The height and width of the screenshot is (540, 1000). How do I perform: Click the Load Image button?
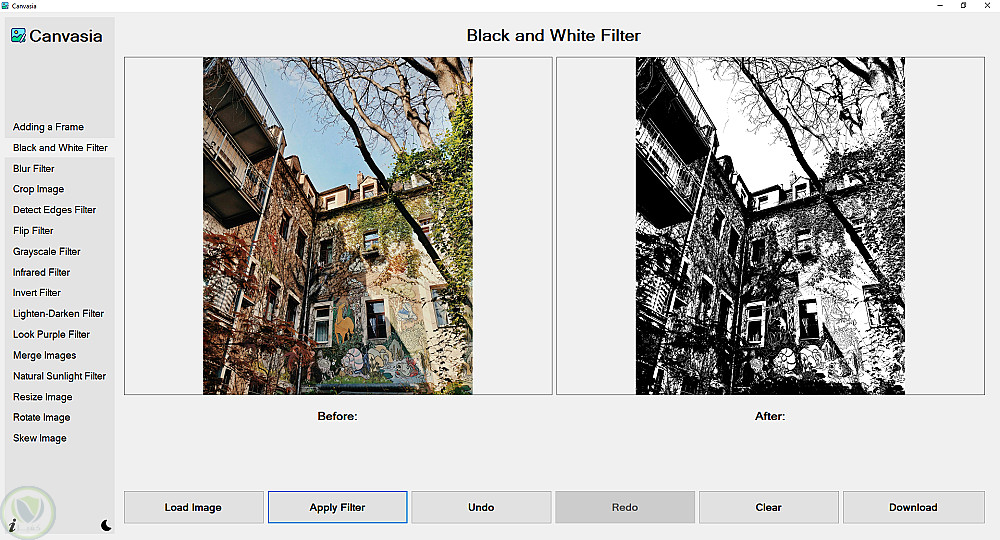[x=193, y=507]
